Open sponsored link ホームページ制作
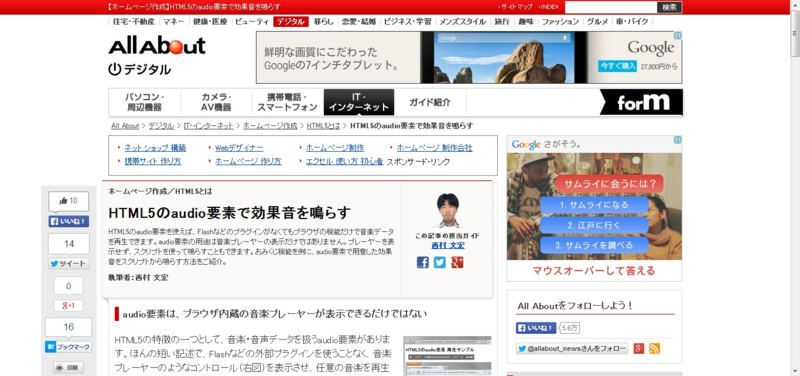The width and height of the screenshot is (800, 376). (x=335, y=148)
